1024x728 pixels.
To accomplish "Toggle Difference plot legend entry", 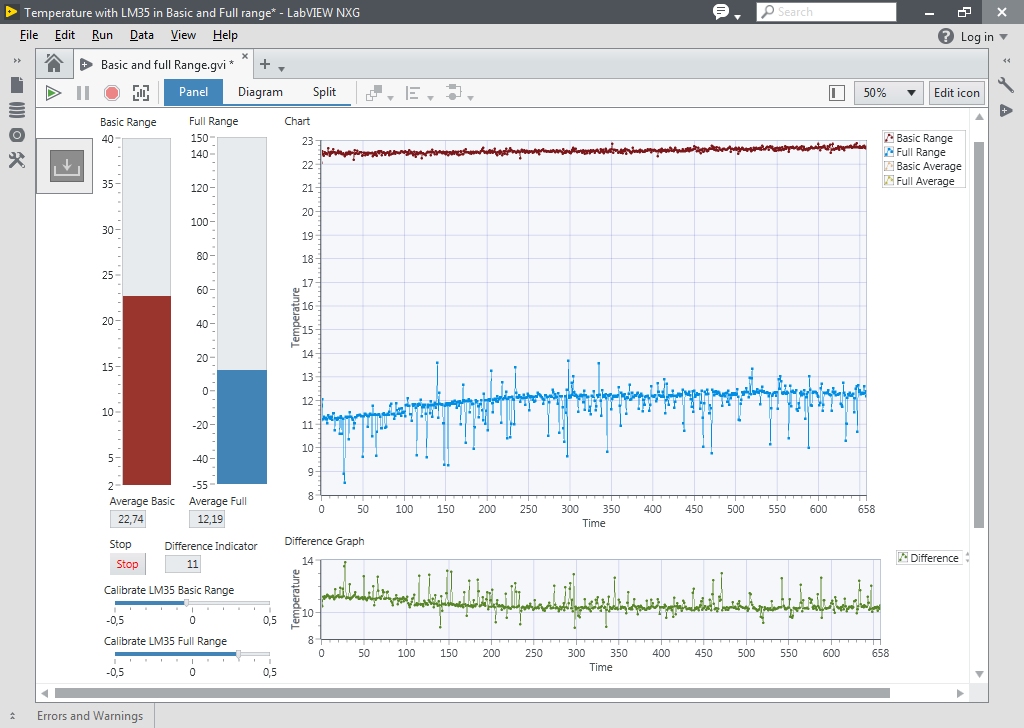I will click(929, 558).
